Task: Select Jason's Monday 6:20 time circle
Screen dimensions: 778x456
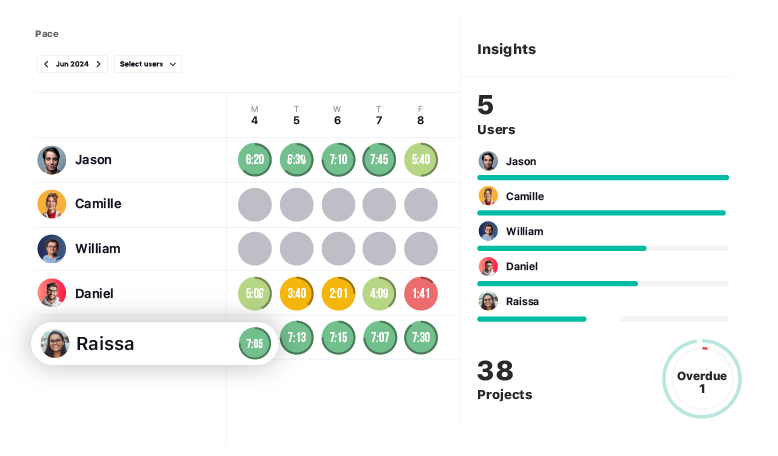Action: click(x=255, y=160)
